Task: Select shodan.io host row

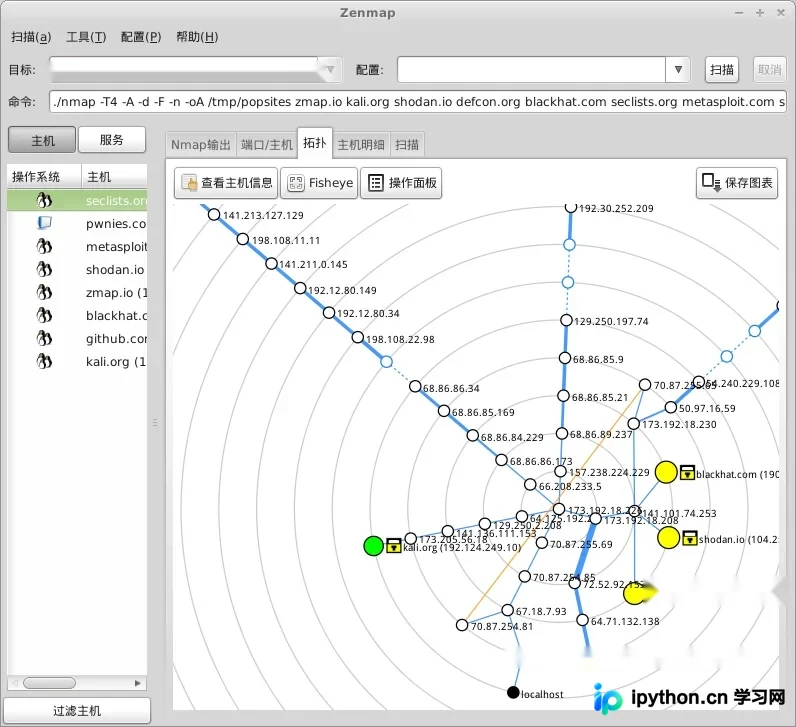Action: click(x=77, y=270)
